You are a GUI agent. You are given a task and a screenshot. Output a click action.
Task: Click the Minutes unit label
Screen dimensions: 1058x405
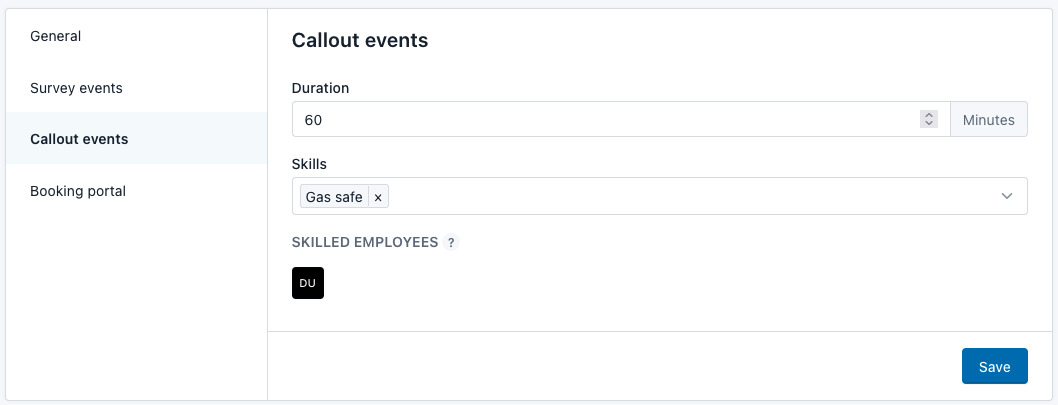pyautogui.click(x=989, y=119)
